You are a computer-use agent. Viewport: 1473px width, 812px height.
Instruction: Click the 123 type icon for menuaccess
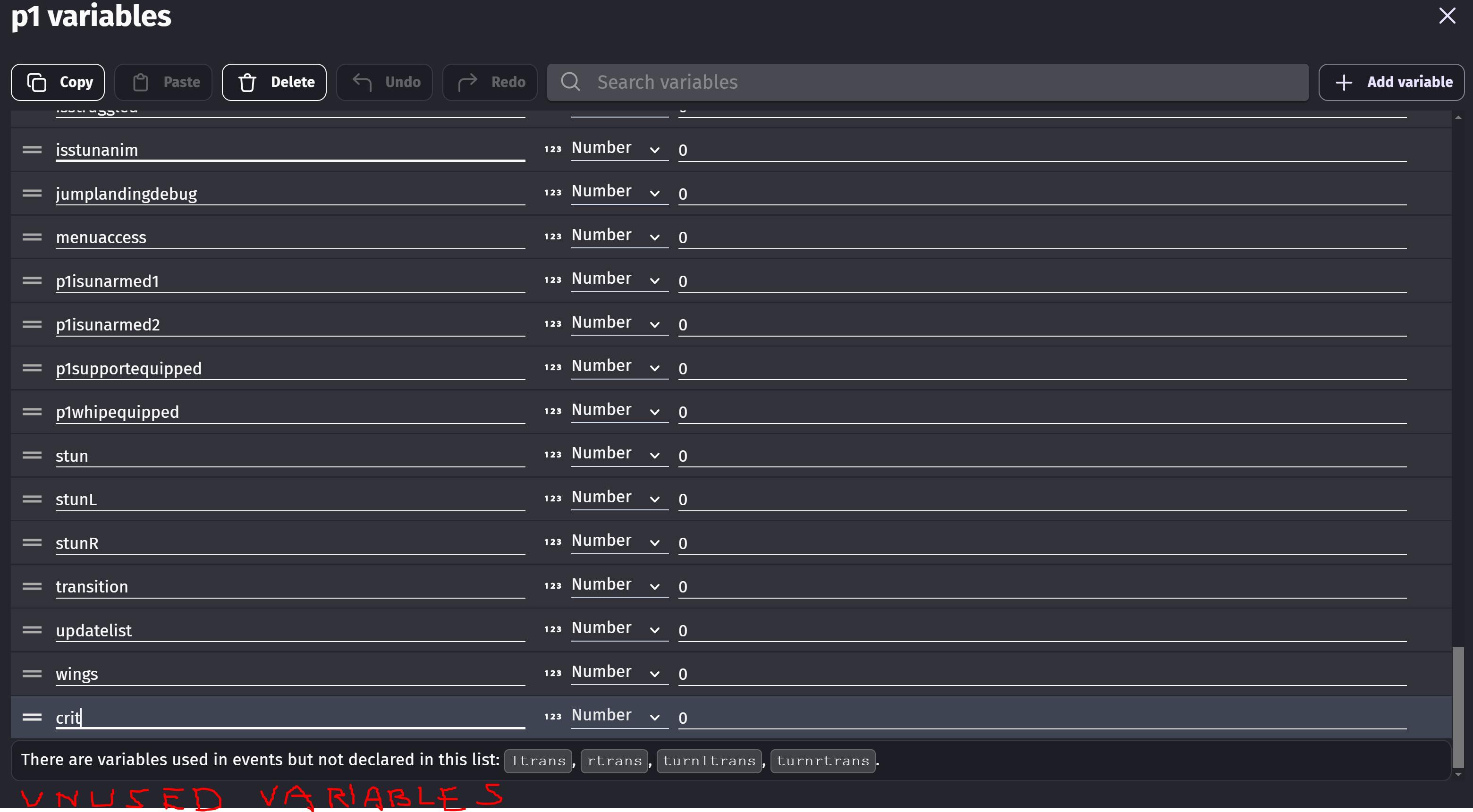(x=552, y=237)
